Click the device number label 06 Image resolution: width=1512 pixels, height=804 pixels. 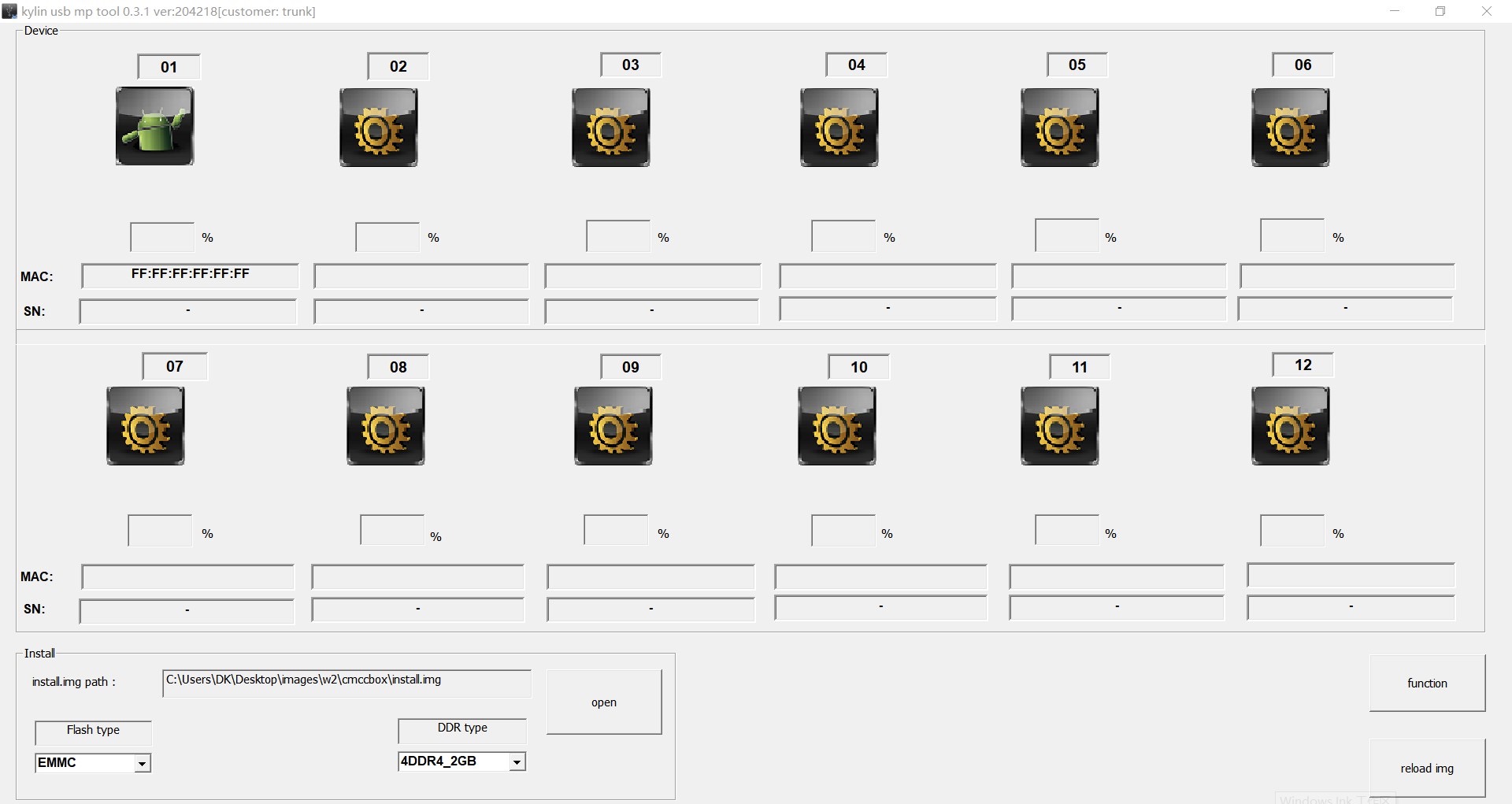pyautogui.click(x=1303, y=65)
